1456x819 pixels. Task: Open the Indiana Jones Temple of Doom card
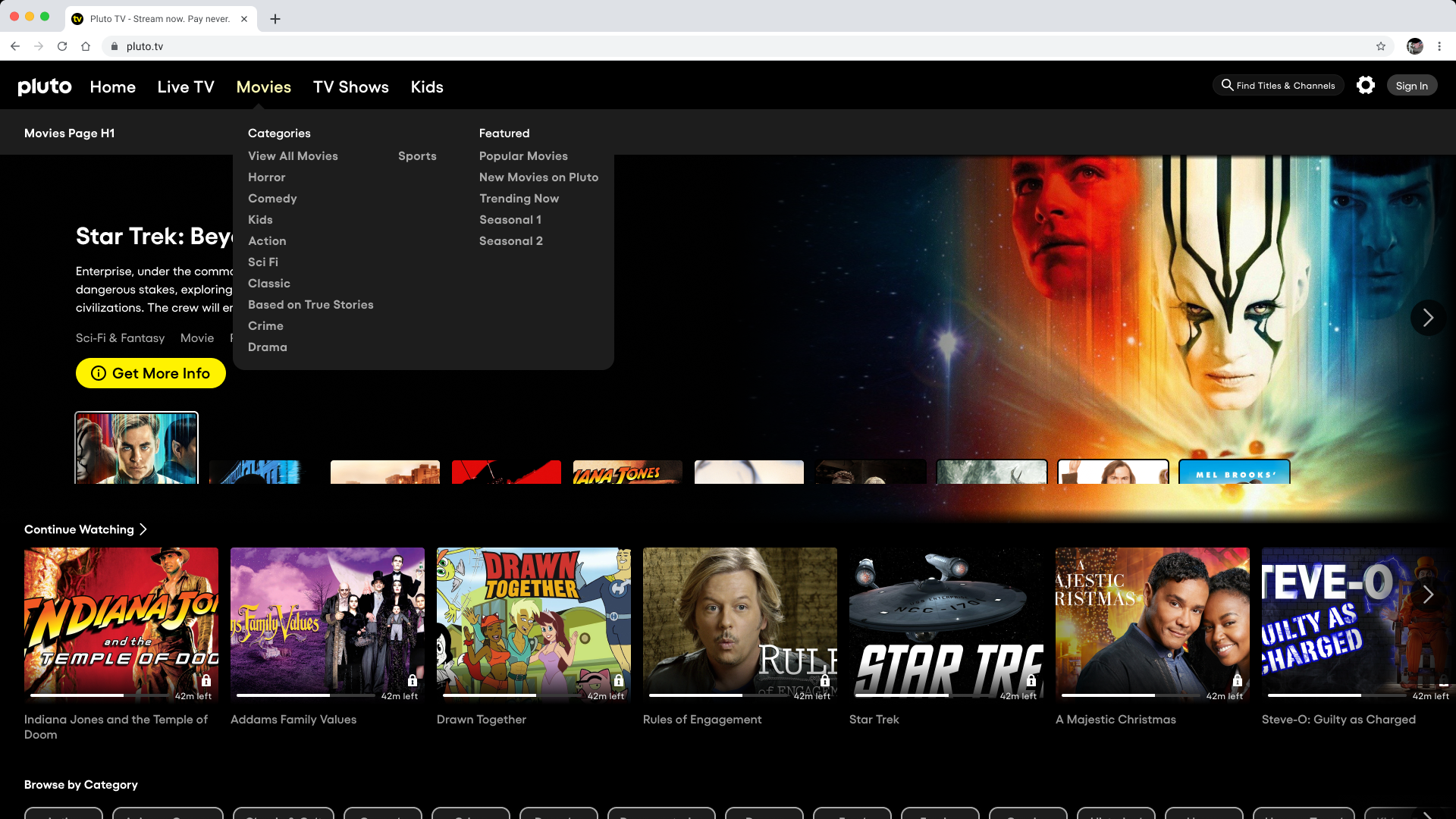(x=121, y=625)
